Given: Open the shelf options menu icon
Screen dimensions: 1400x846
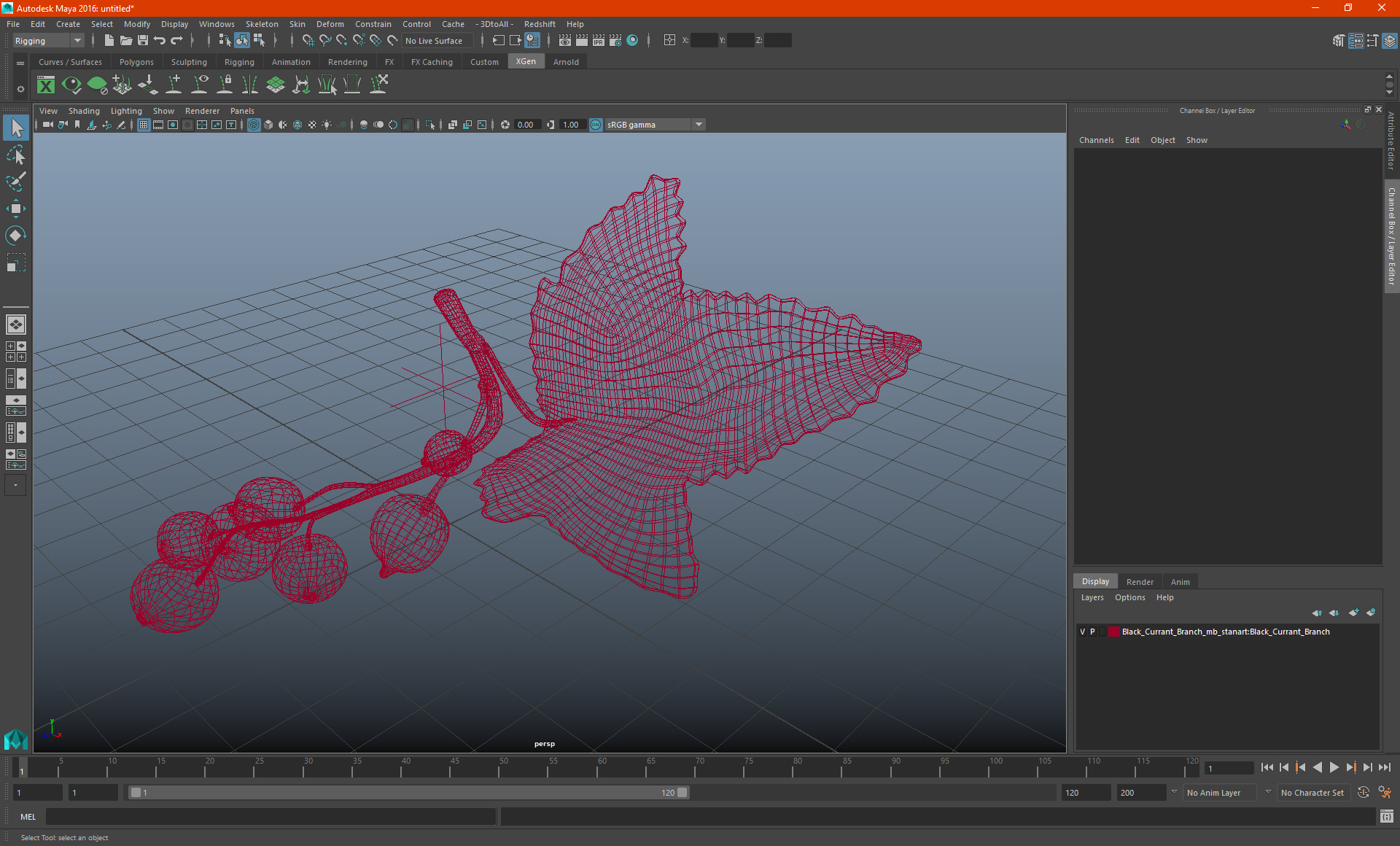Looking at the screenshot, I should [20, 89].
